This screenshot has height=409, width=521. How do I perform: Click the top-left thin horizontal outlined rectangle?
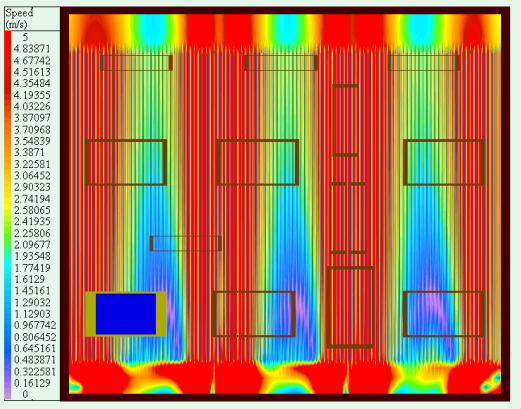click(x=137, y=63)
